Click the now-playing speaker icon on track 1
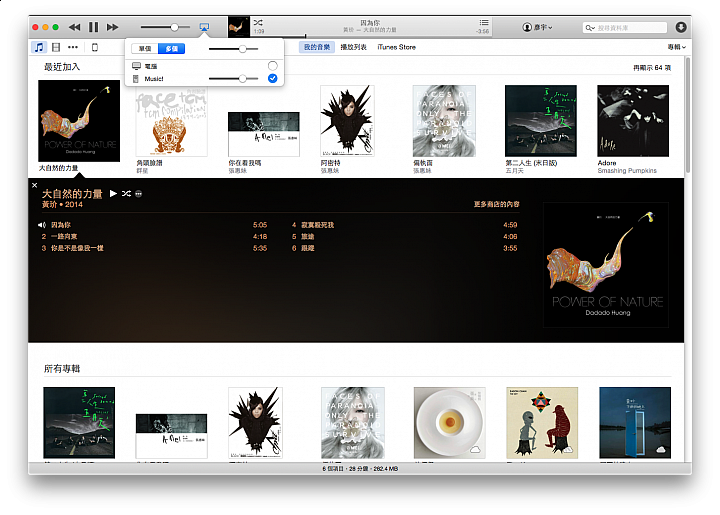Image resolution: width=720 pixels, height=515 pixels. point(42,225)
